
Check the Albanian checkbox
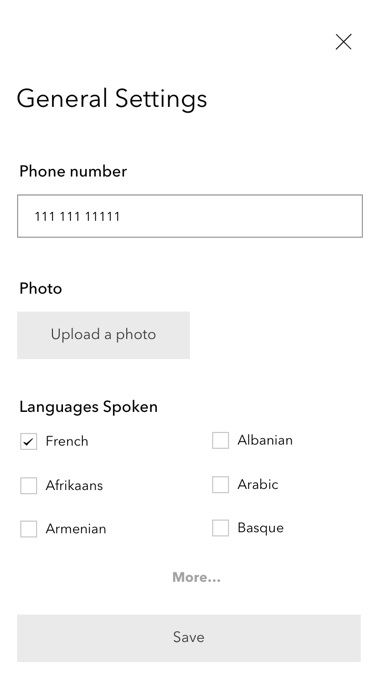coord(220,441)
